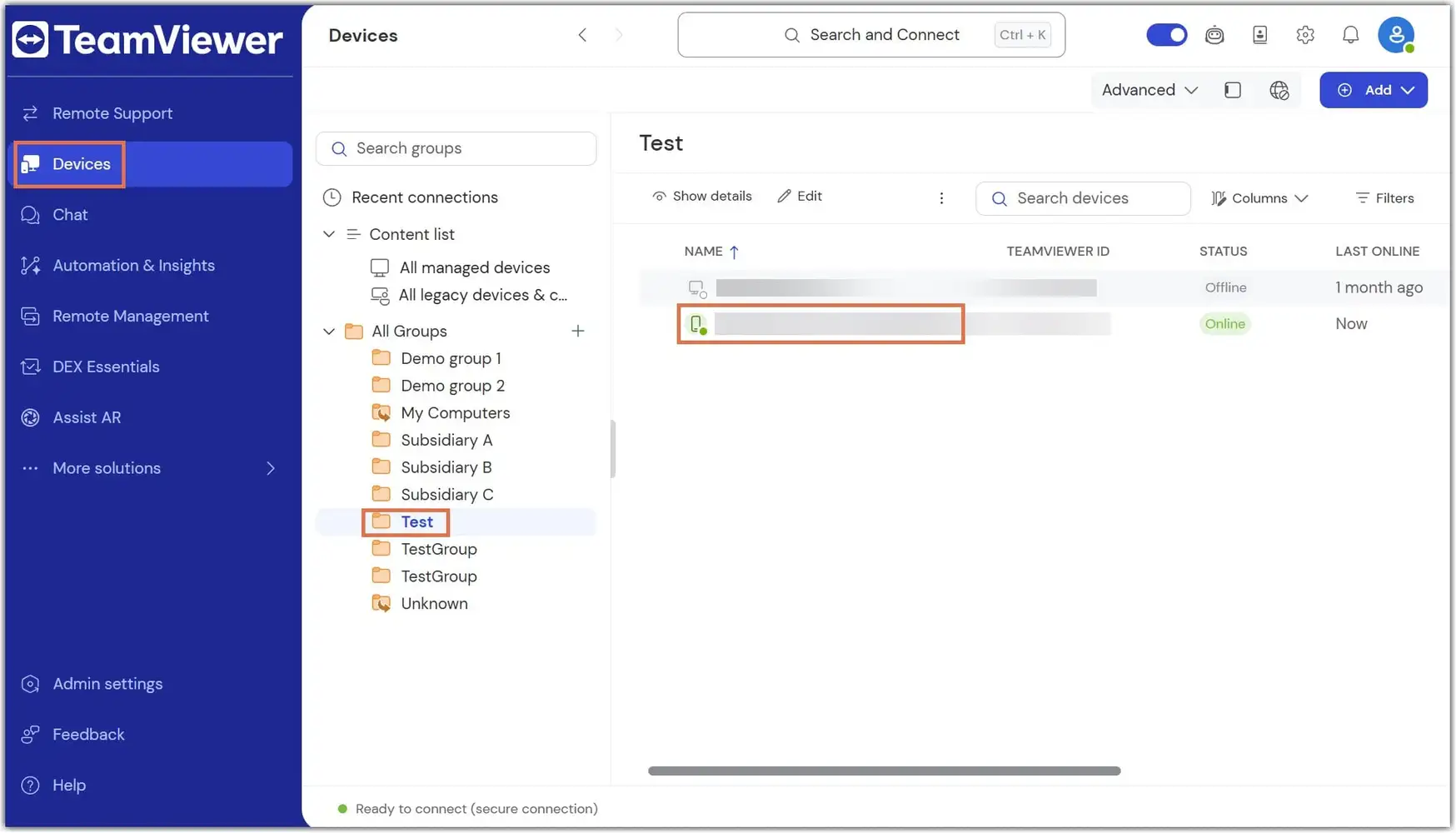The height and width of the screenshot is (833, 1456).
Task: Open Feedback page
Action: (x=88, y=735)
